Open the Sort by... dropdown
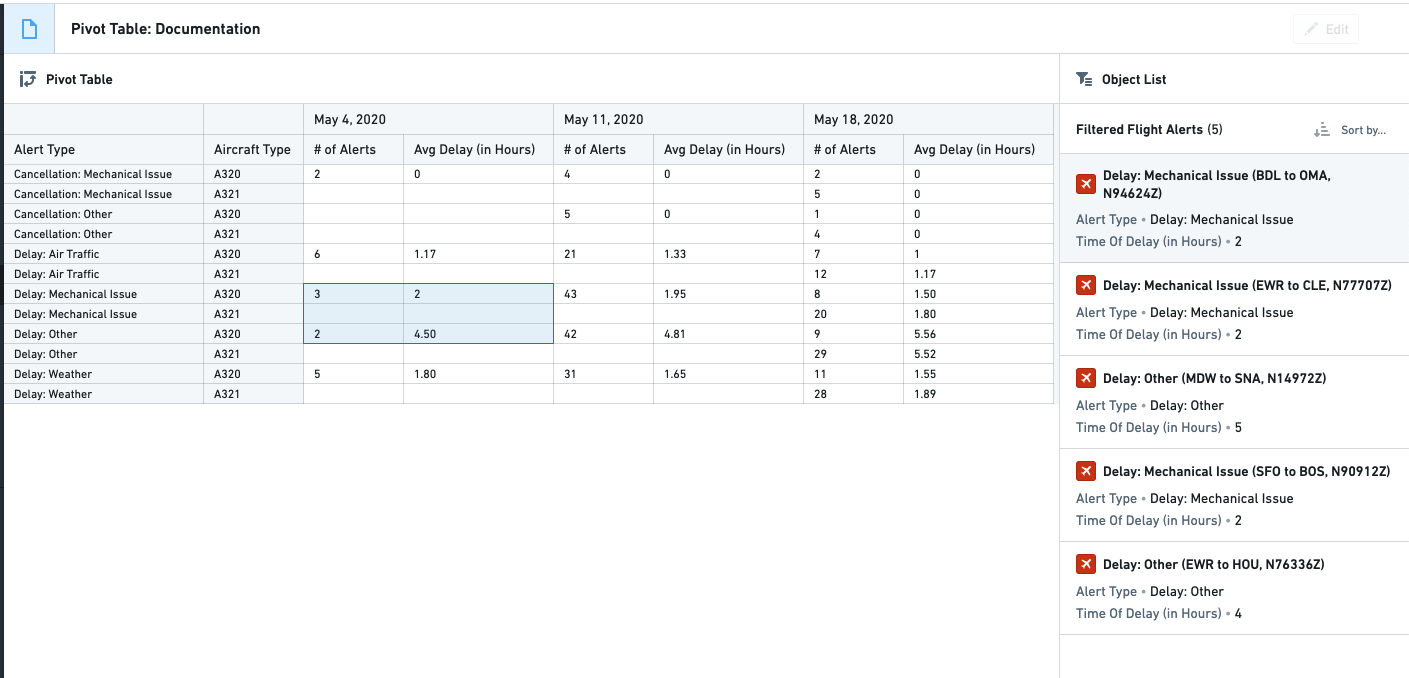This screenshot has height=678, width=1409. click(x=1351, y=130)
